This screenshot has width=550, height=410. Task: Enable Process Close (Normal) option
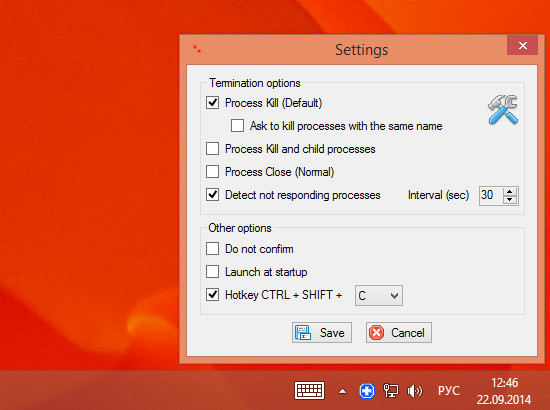tap(213, 172)
